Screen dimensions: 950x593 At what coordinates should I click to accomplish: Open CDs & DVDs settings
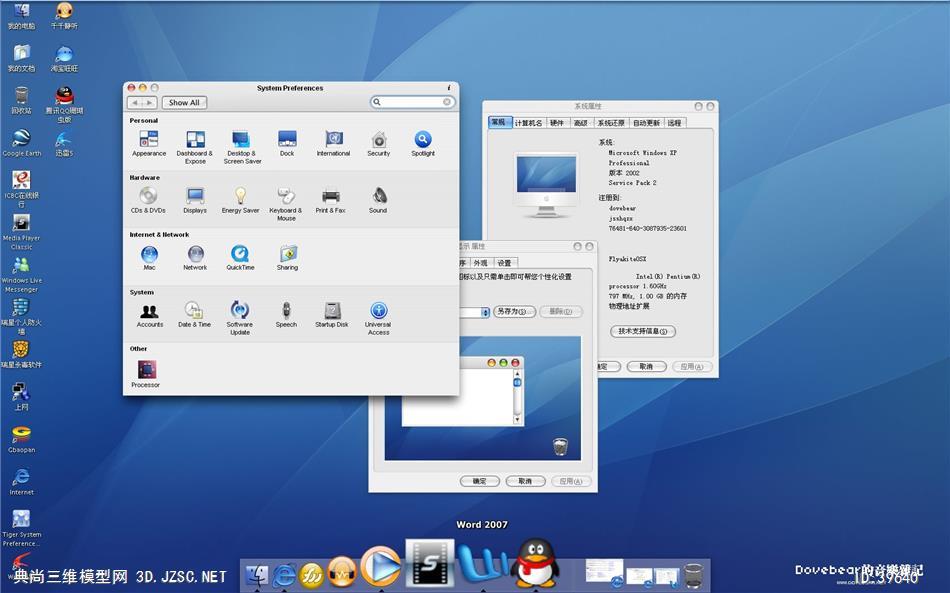tap(148, 200)
